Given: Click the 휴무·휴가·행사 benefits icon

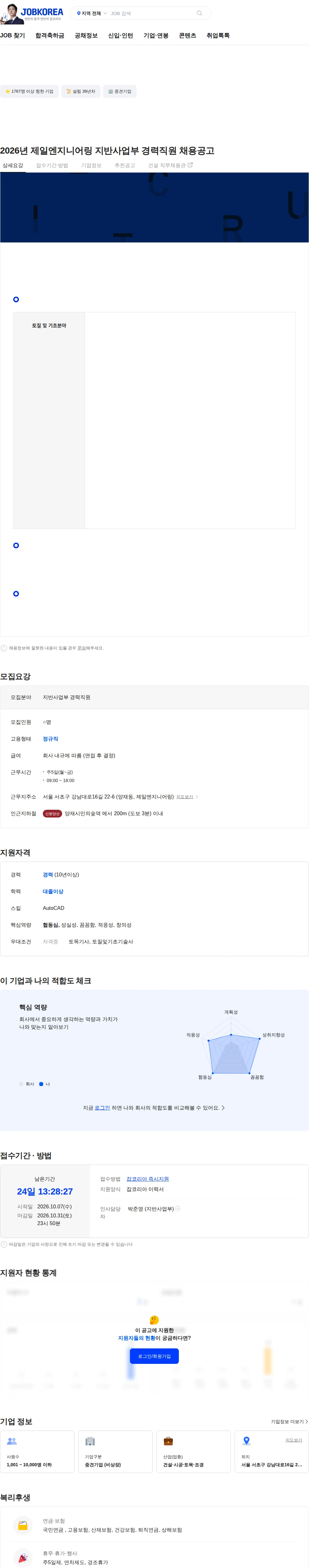Looking at the screenshot, I should 23,1558.
